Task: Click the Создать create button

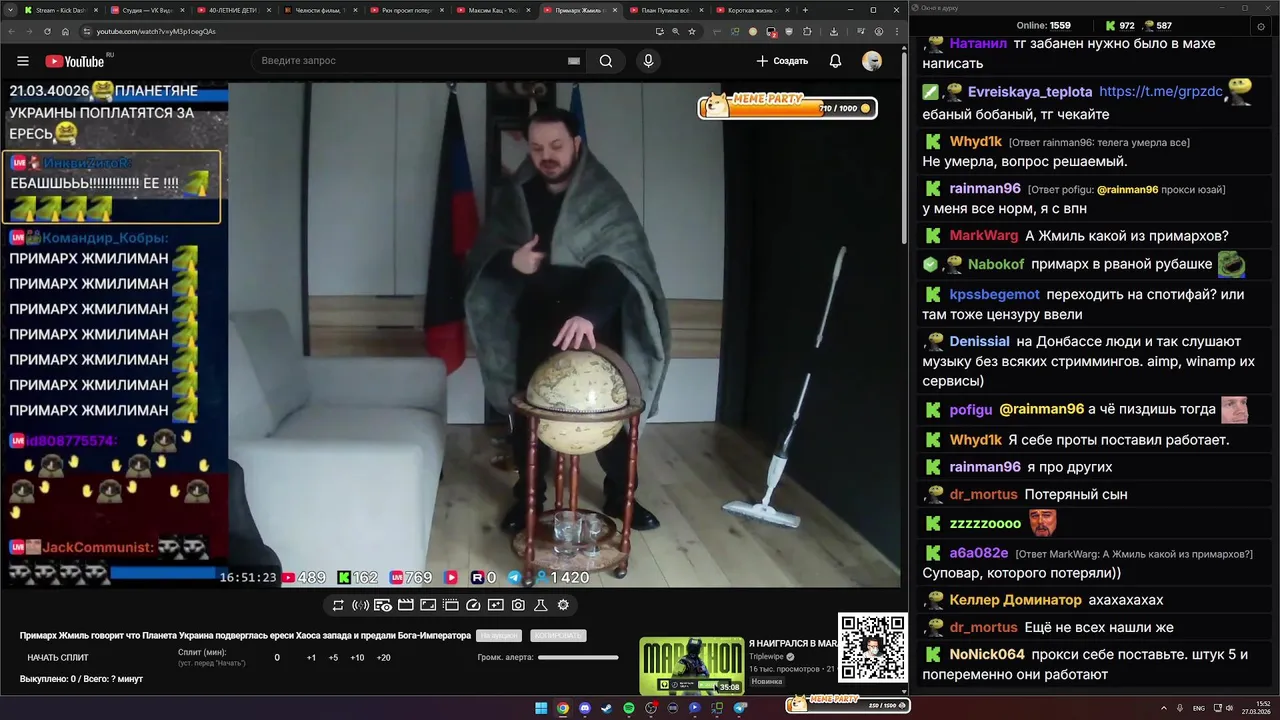Action: tap(782, 61)
